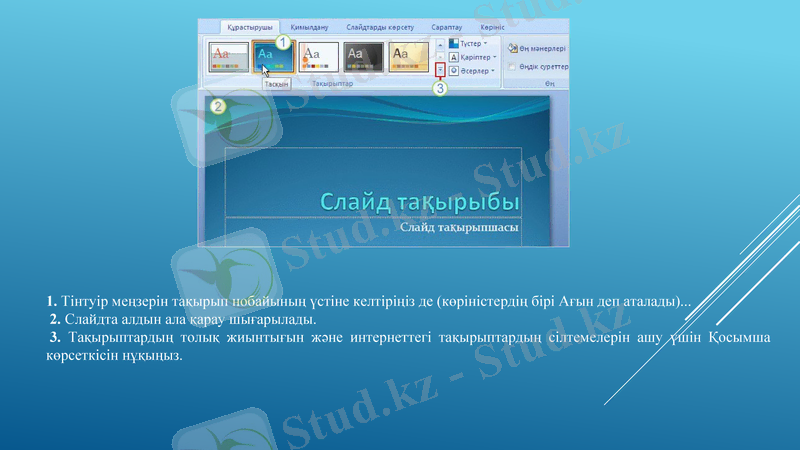Select the tan beige theme thumbnail

(x=409, y=57)
